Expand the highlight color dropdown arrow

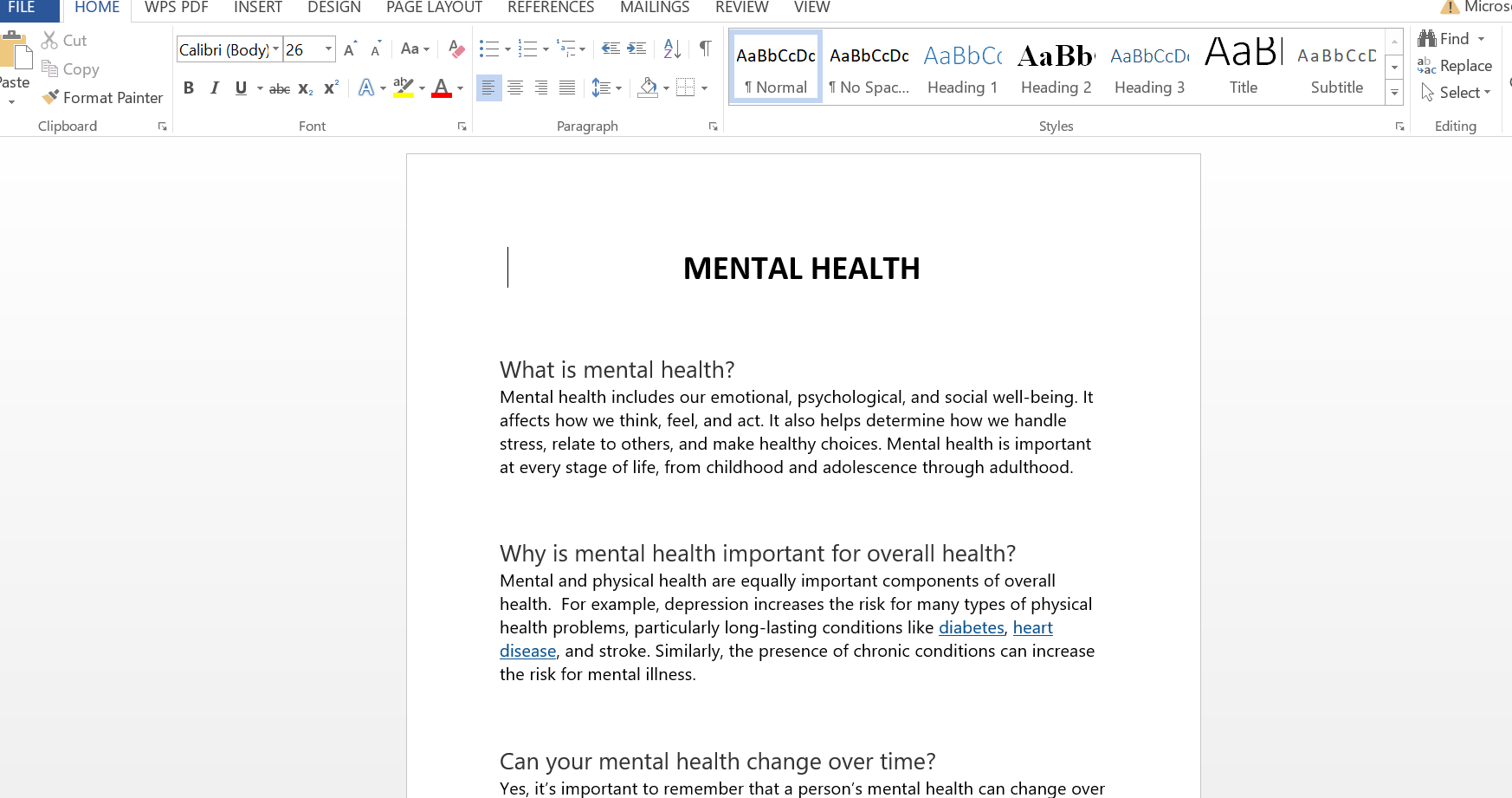422,88
